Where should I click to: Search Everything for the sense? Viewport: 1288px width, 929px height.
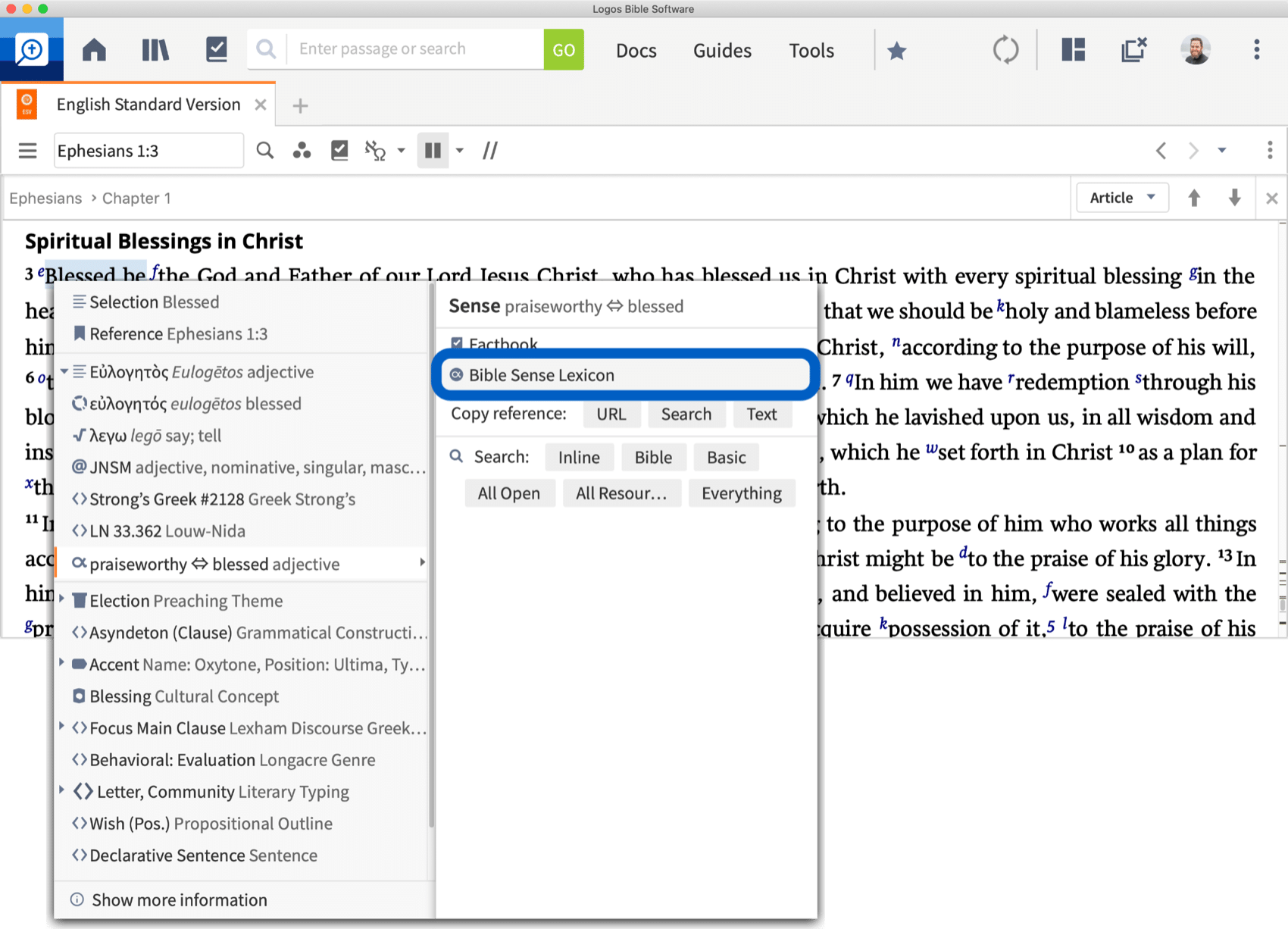[x=741, y=494]
